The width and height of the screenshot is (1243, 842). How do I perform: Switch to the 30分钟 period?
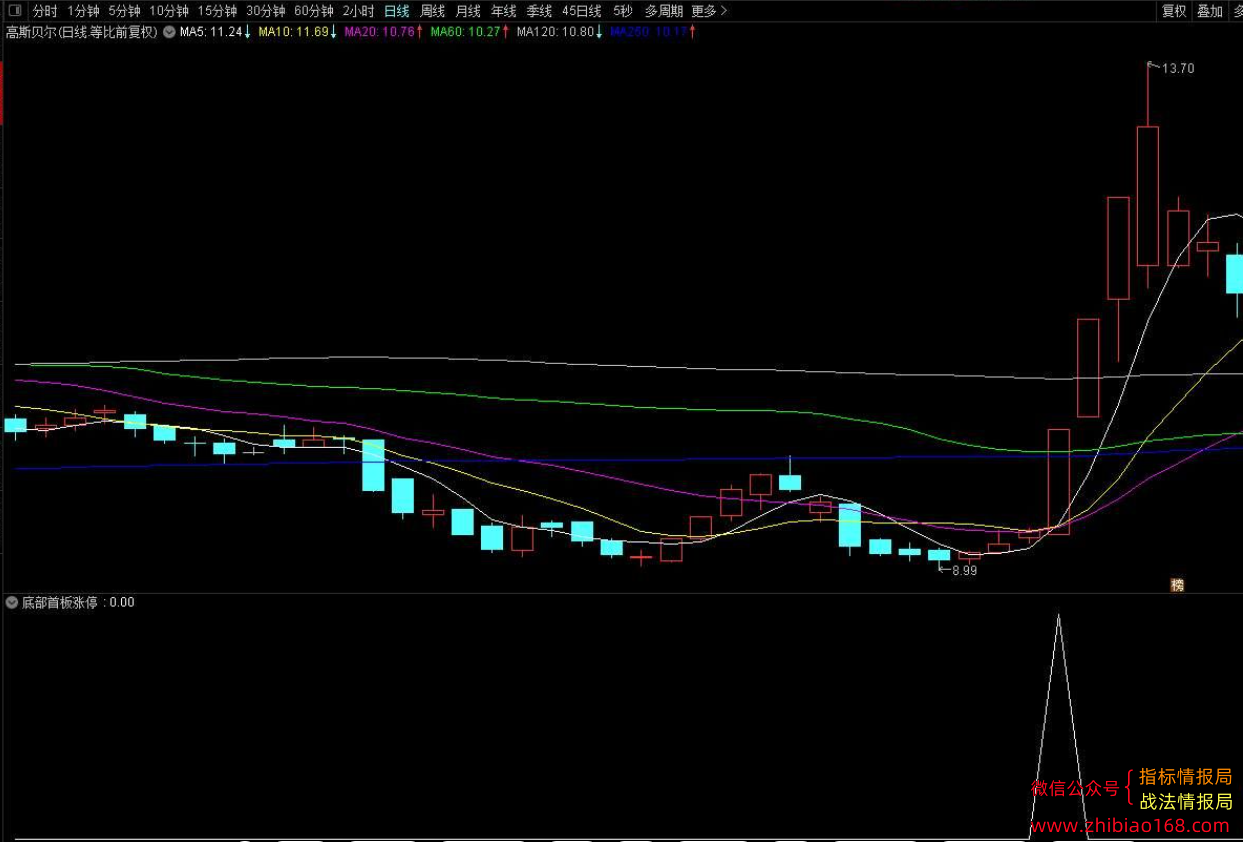(x=266, y=11)
